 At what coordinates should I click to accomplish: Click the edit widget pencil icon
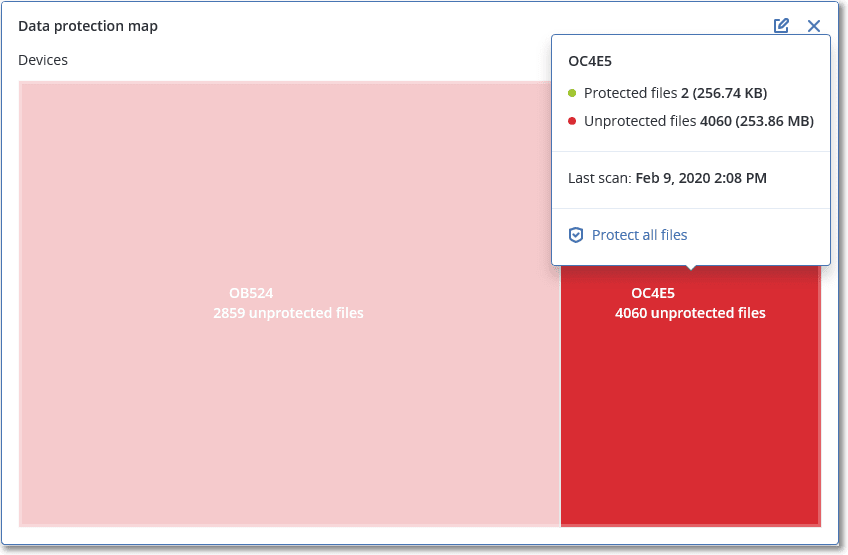(x=781, y=26)
